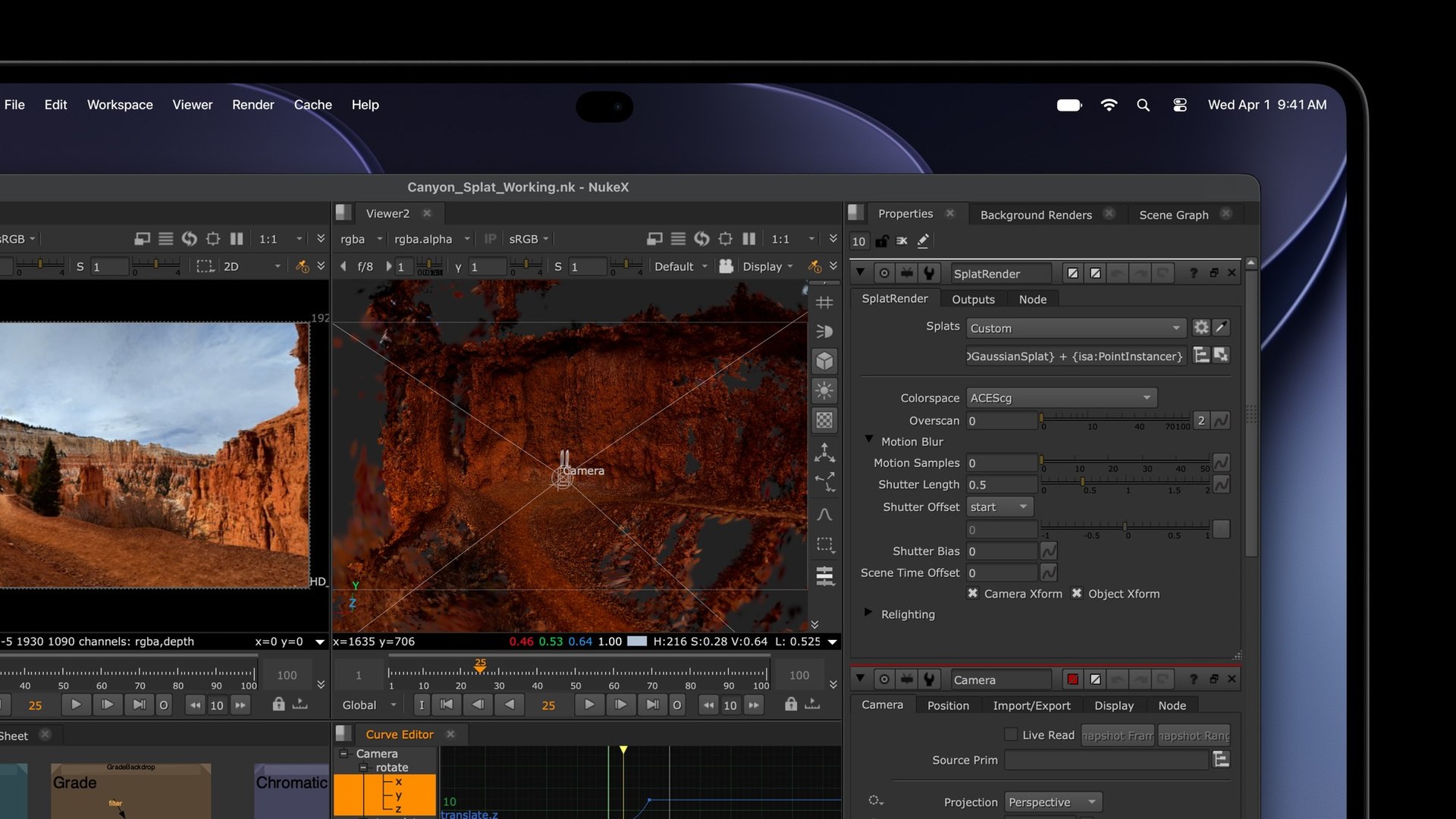Click the sun lighting icon in Viewer2 sidebar
Screen dimensions: 1456x819
[x=824, y=391]
